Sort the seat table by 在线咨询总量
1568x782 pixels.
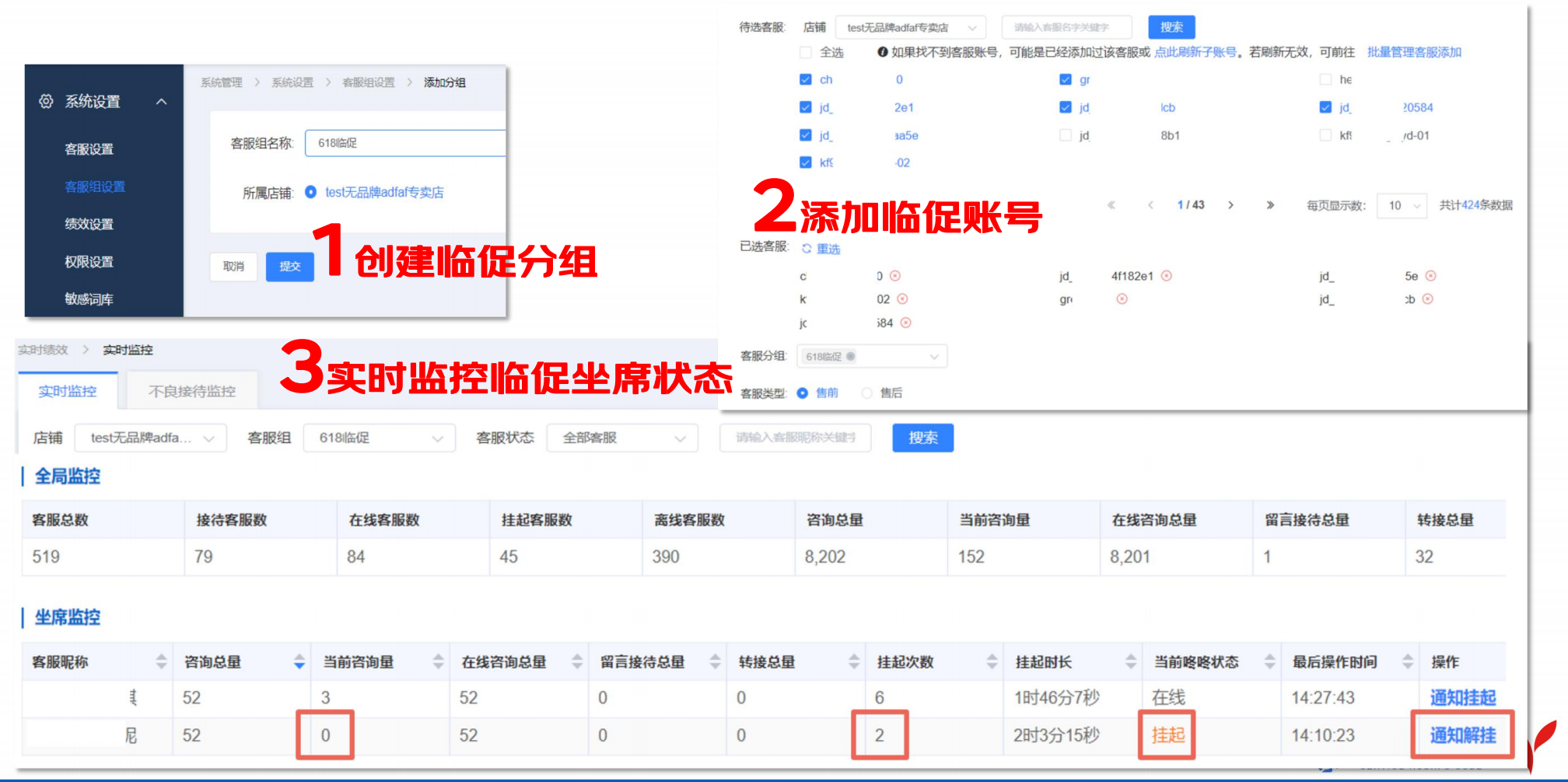click(577, 662)
